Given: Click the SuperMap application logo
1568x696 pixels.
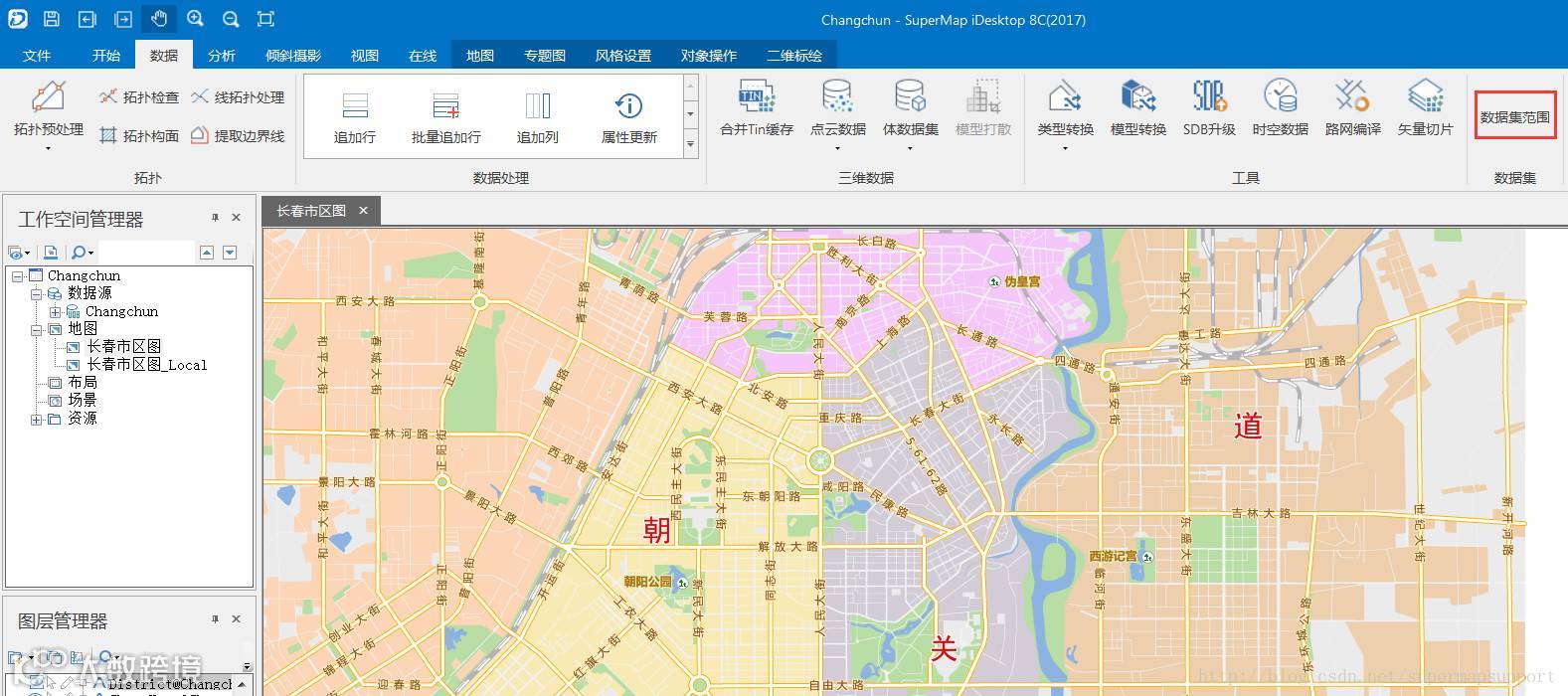Looking at the screenshot, I should (17, 19).
